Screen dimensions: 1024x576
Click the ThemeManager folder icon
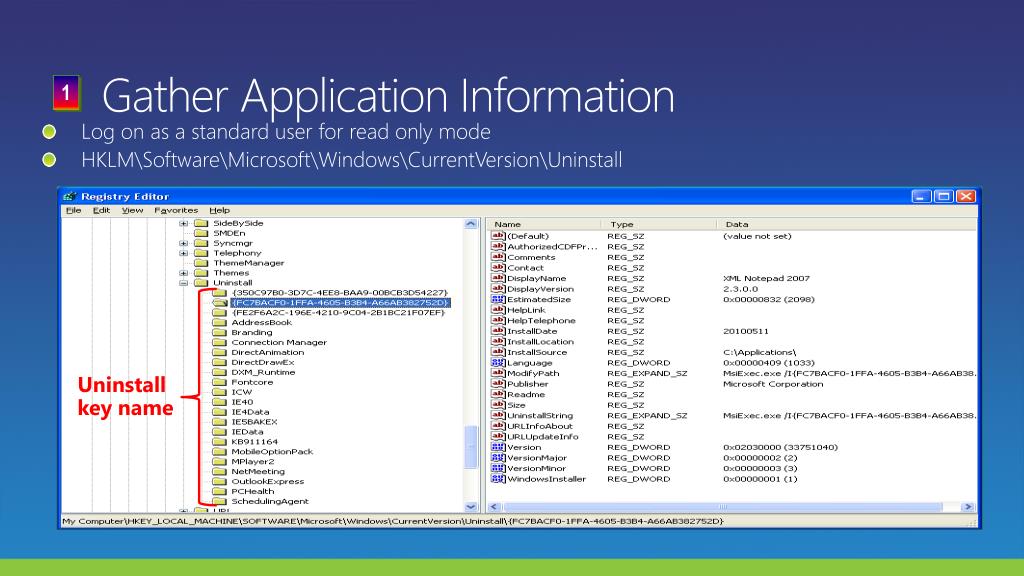[201, 263]
